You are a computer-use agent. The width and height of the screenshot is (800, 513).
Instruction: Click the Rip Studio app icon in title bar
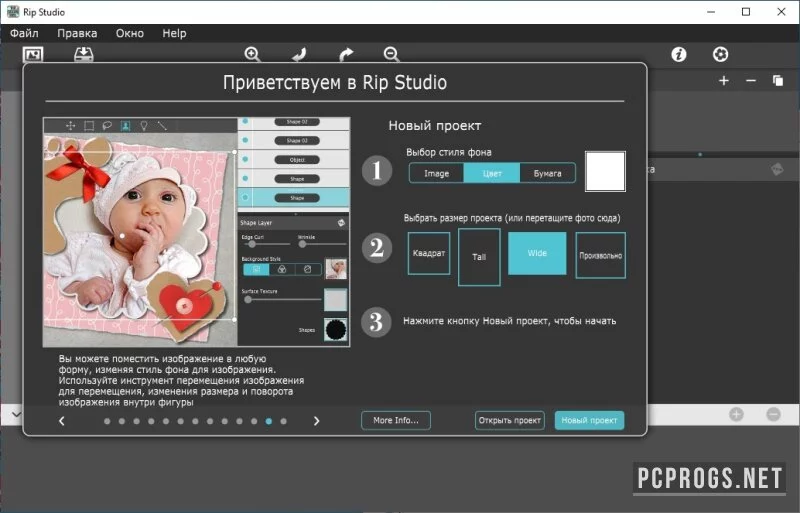13,12
